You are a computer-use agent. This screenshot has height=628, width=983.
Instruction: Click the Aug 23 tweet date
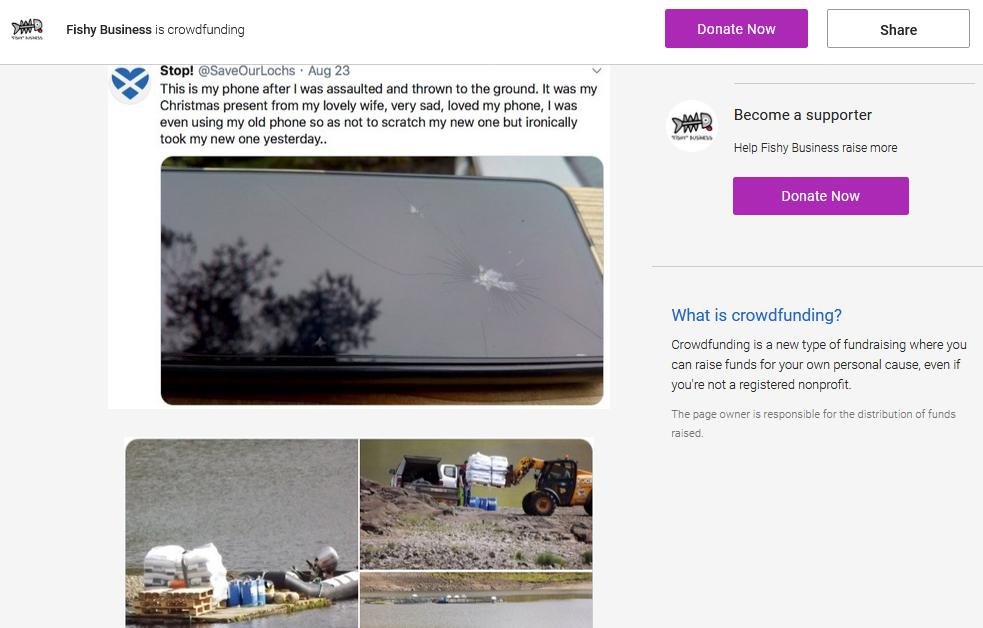(x=329, y=71)
